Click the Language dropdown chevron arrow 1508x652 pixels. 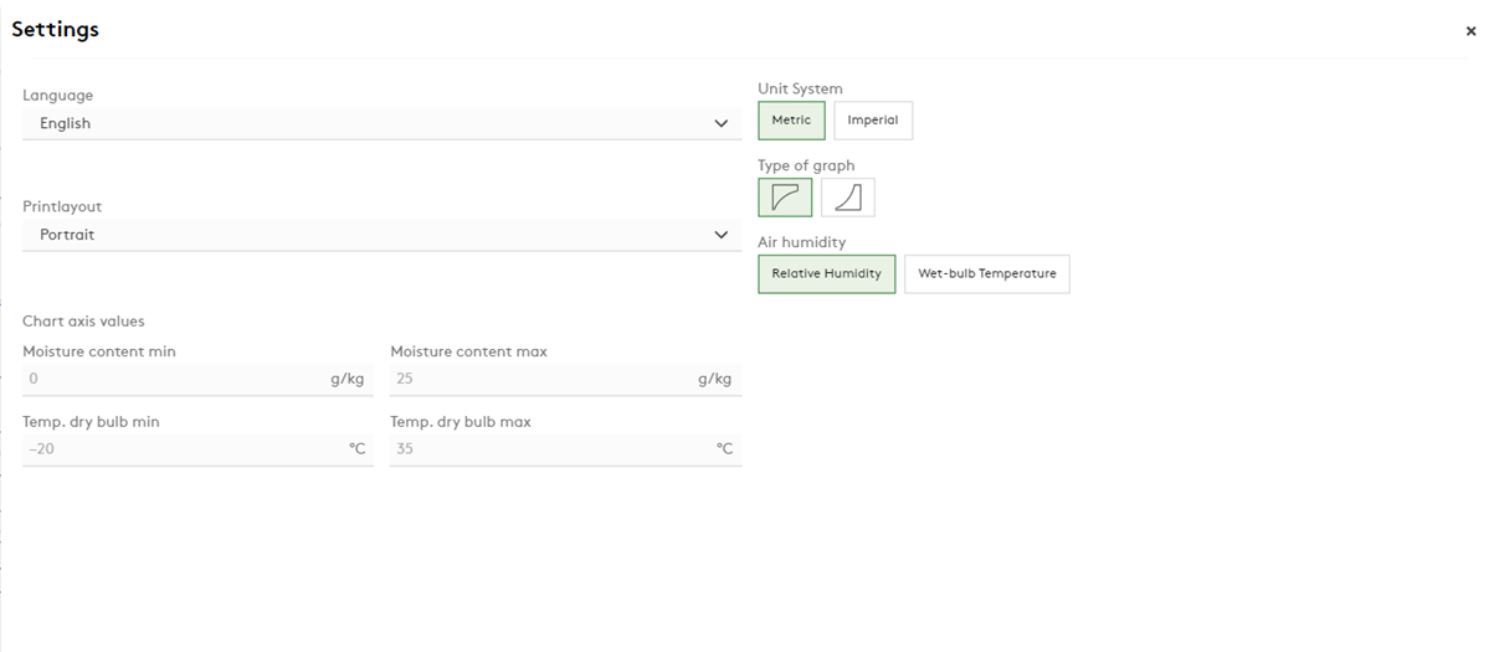tap(721, 124)
